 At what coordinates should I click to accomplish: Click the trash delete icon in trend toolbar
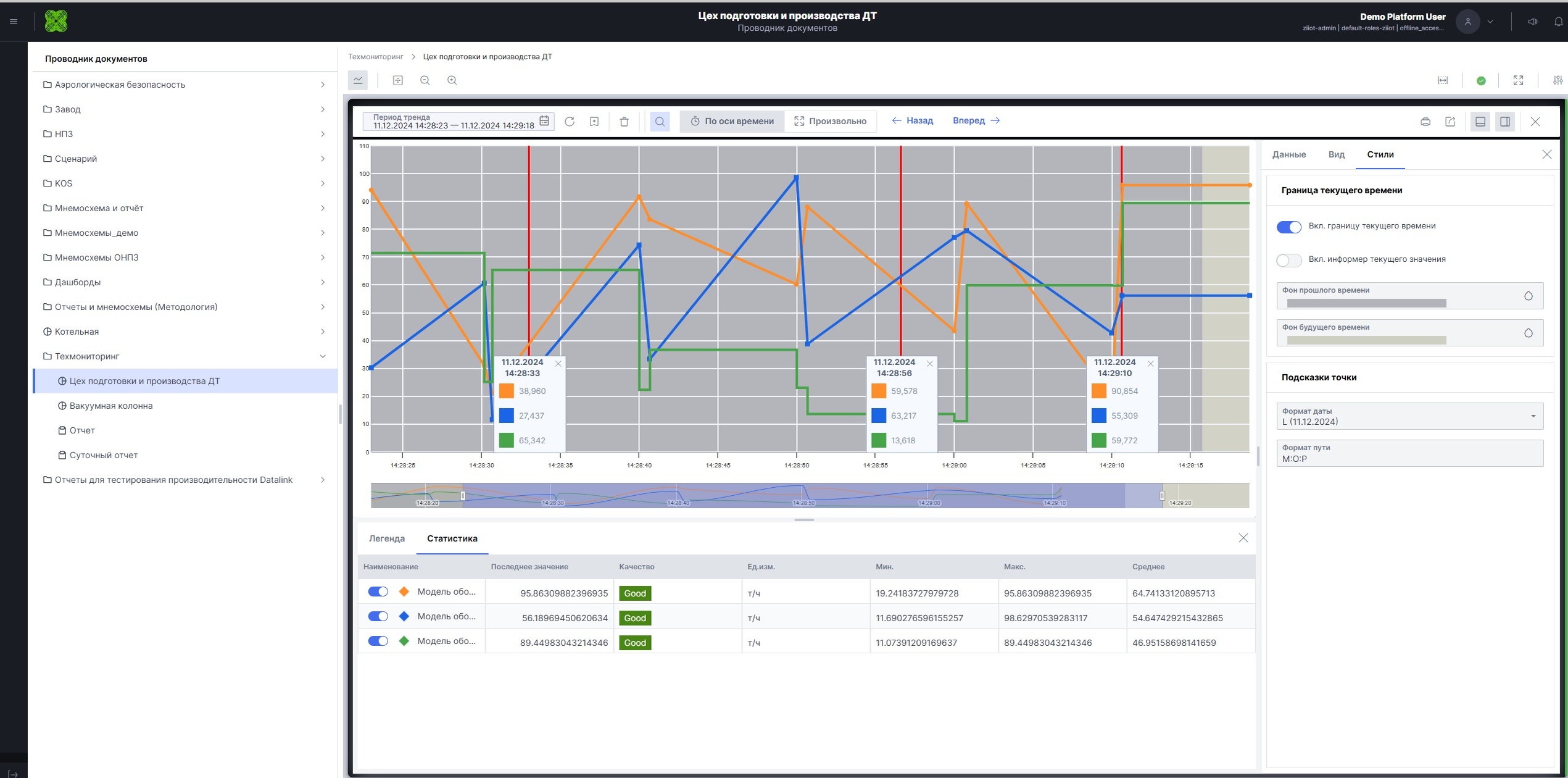coord(624,122)
